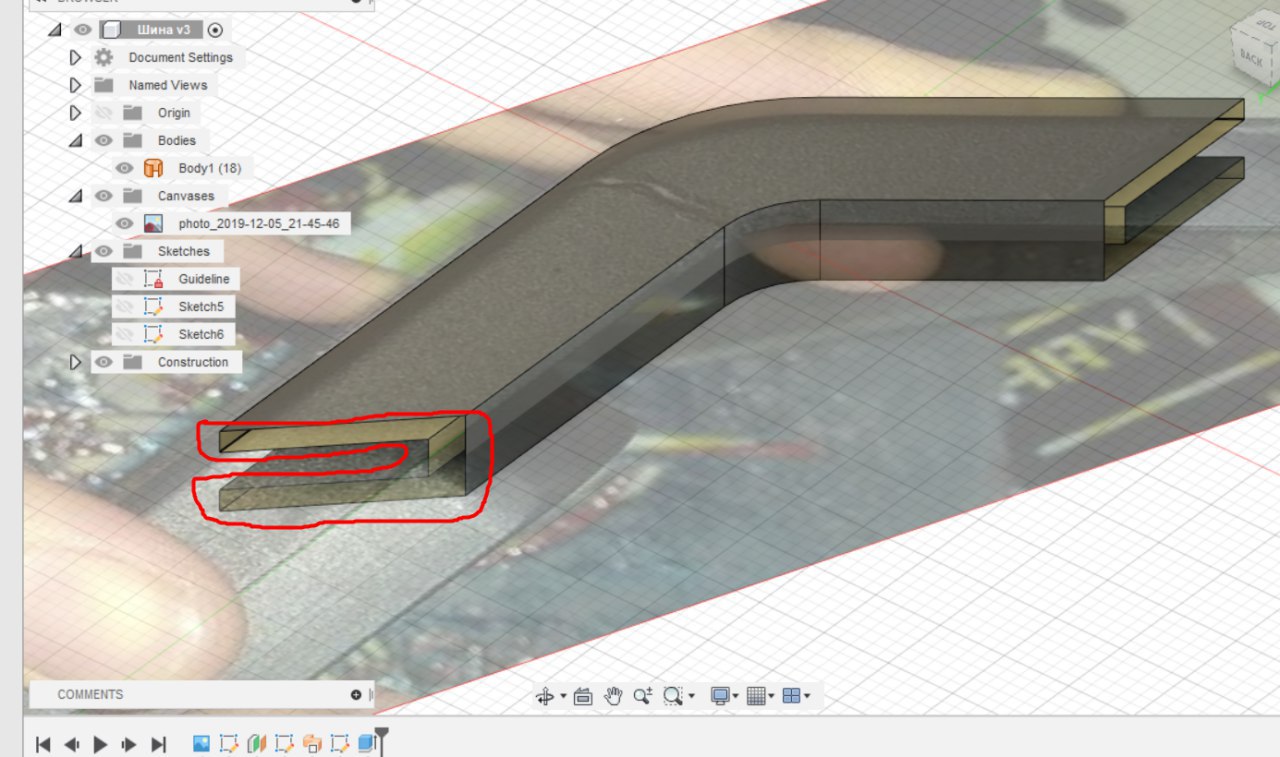Click the Document Settings gear icon
This screenshot has height=757, width=1280.
[104, 57]
